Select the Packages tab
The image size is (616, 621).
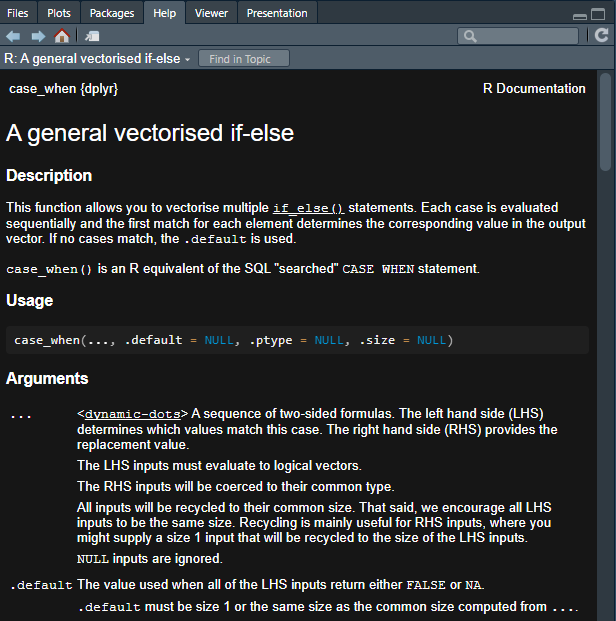click(112, 13)
